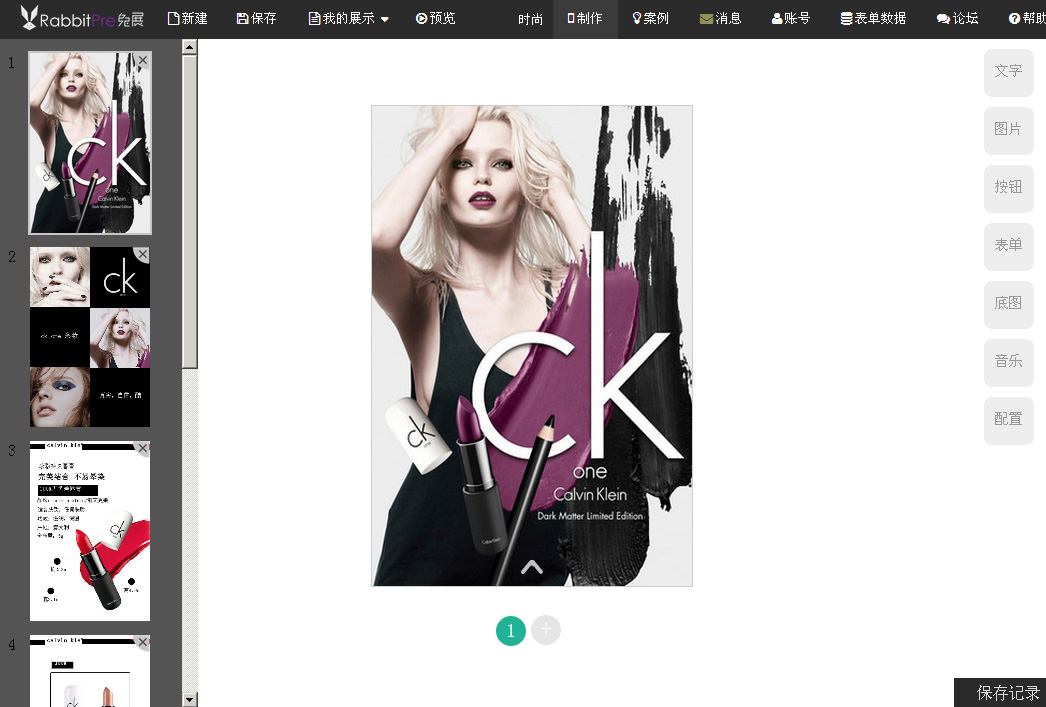Select the page 2 thumbnail

90,337
